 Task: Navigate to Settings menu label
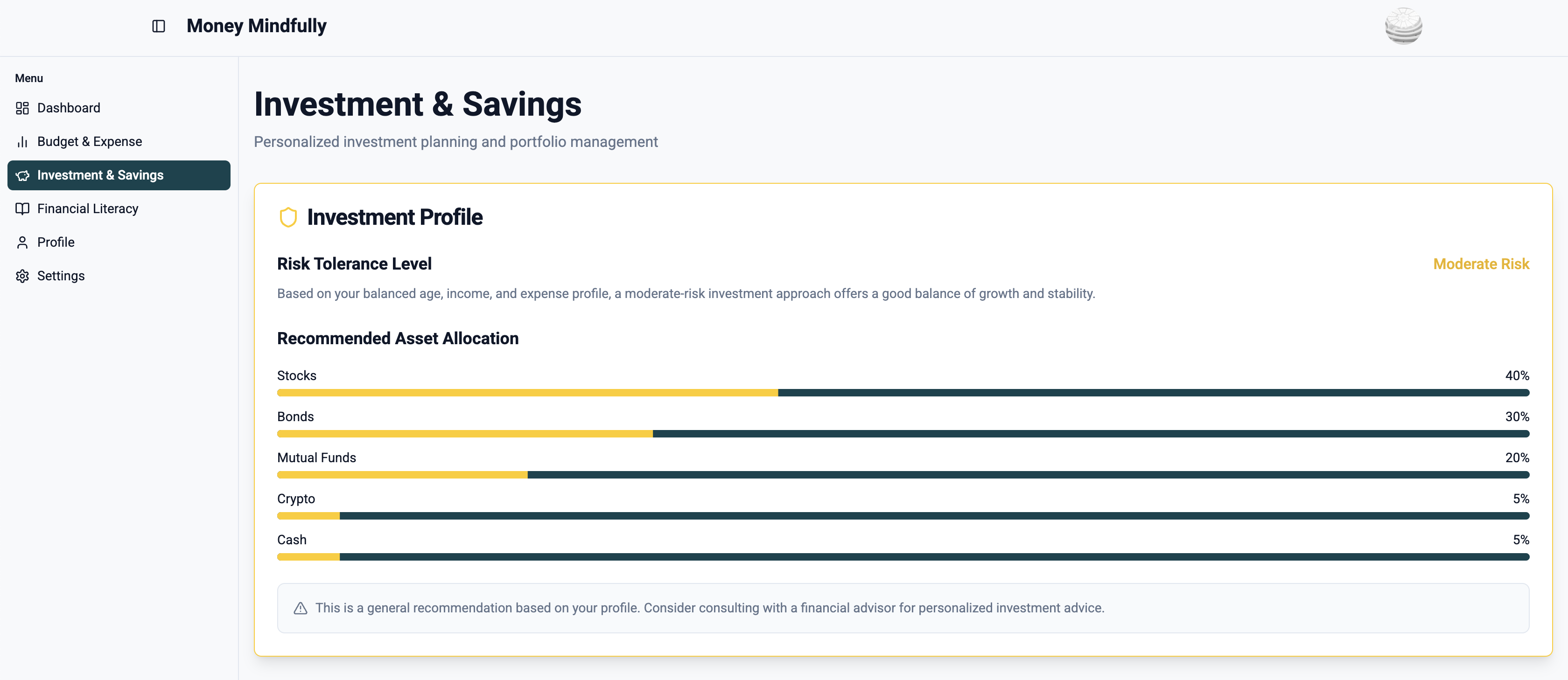[x=61, y=276]
